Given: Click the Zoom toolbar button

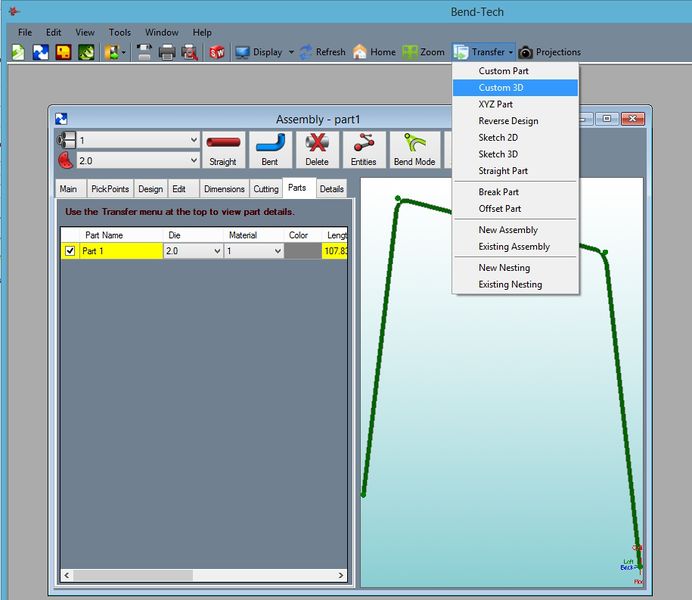Looking at the screenshot, I should point(423,52).
